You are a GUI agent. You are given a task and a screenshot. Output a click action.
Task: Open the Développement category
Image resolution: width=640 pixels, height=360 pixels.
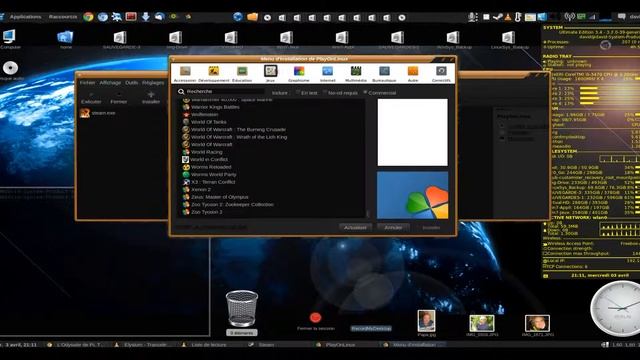pyautogui.click(x=213, y=74)
